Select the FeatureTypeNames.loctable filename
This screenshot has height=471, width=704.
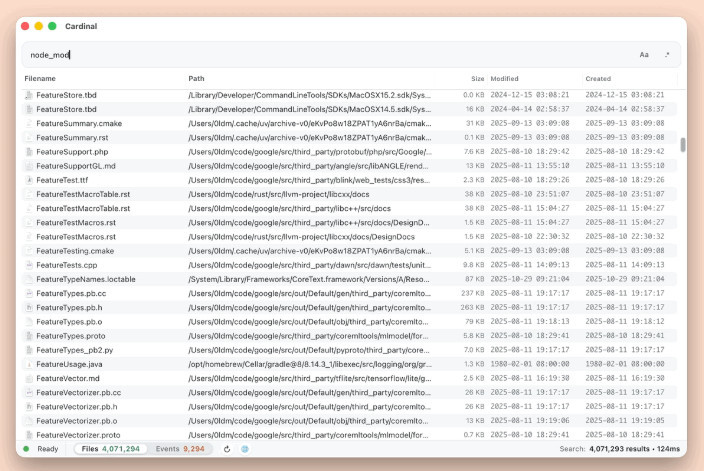coord(86,279)
